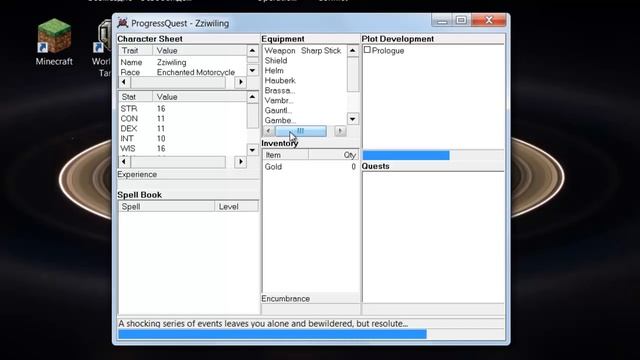Select the Gold inventory row
The image size is (640, 360).
[311, 167]
